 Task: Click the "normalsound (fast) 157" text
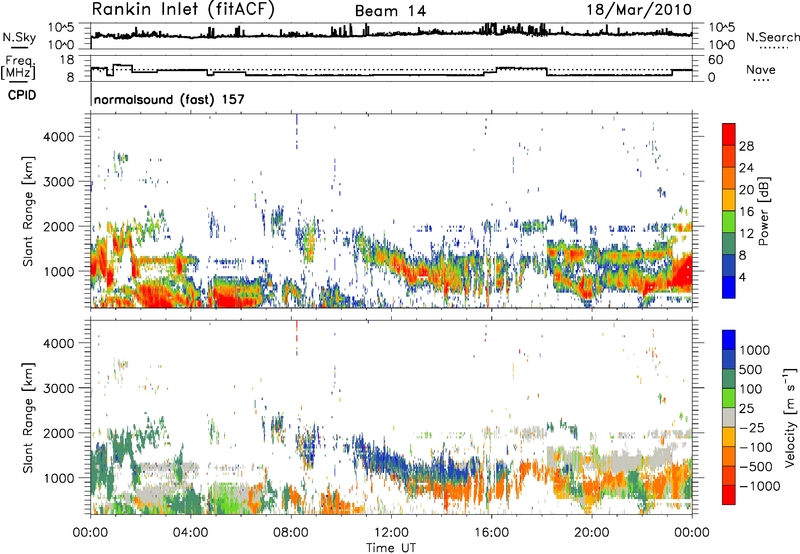169,99
